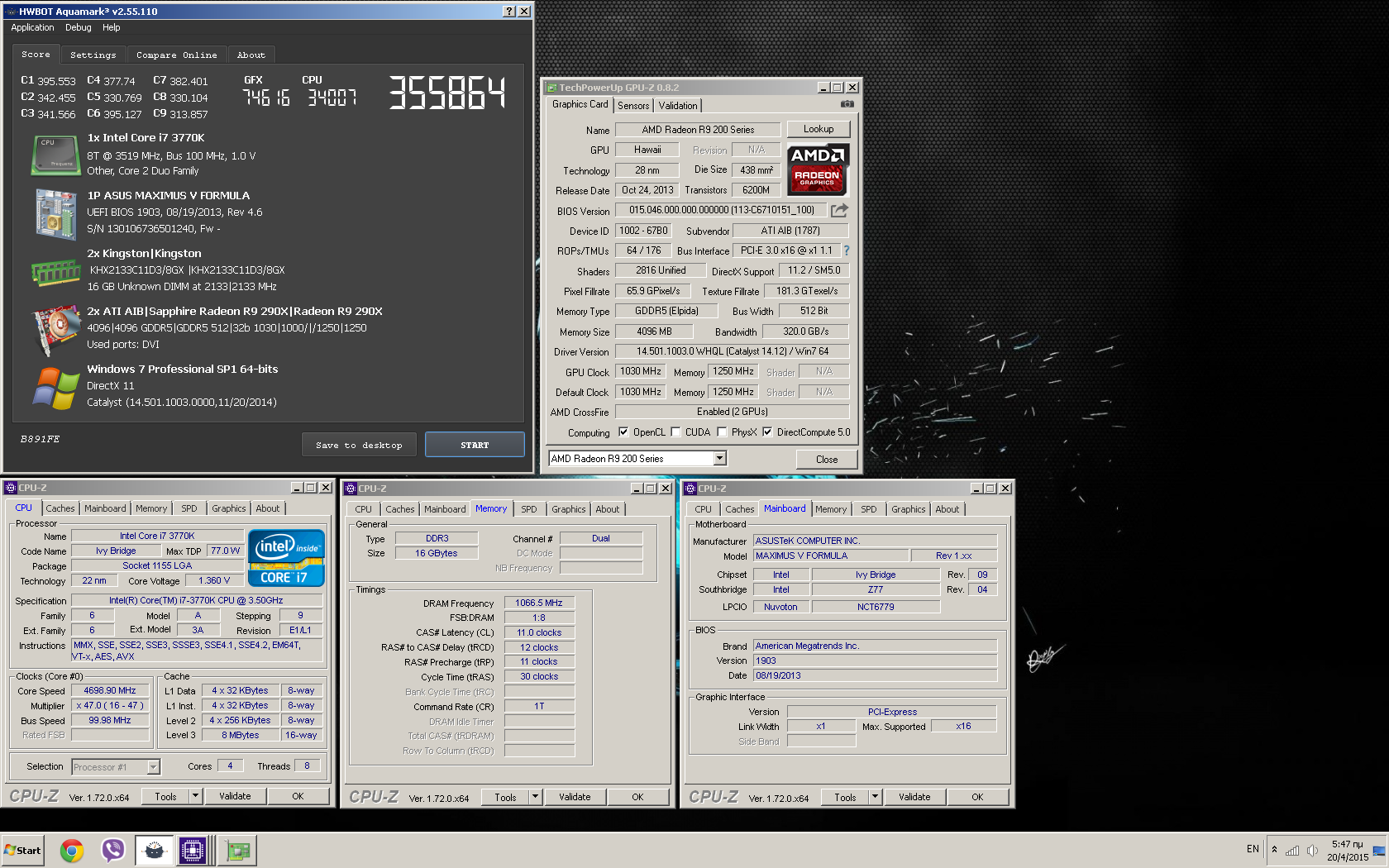Open the Debug menu in Aquamark

tap(79, 27)
